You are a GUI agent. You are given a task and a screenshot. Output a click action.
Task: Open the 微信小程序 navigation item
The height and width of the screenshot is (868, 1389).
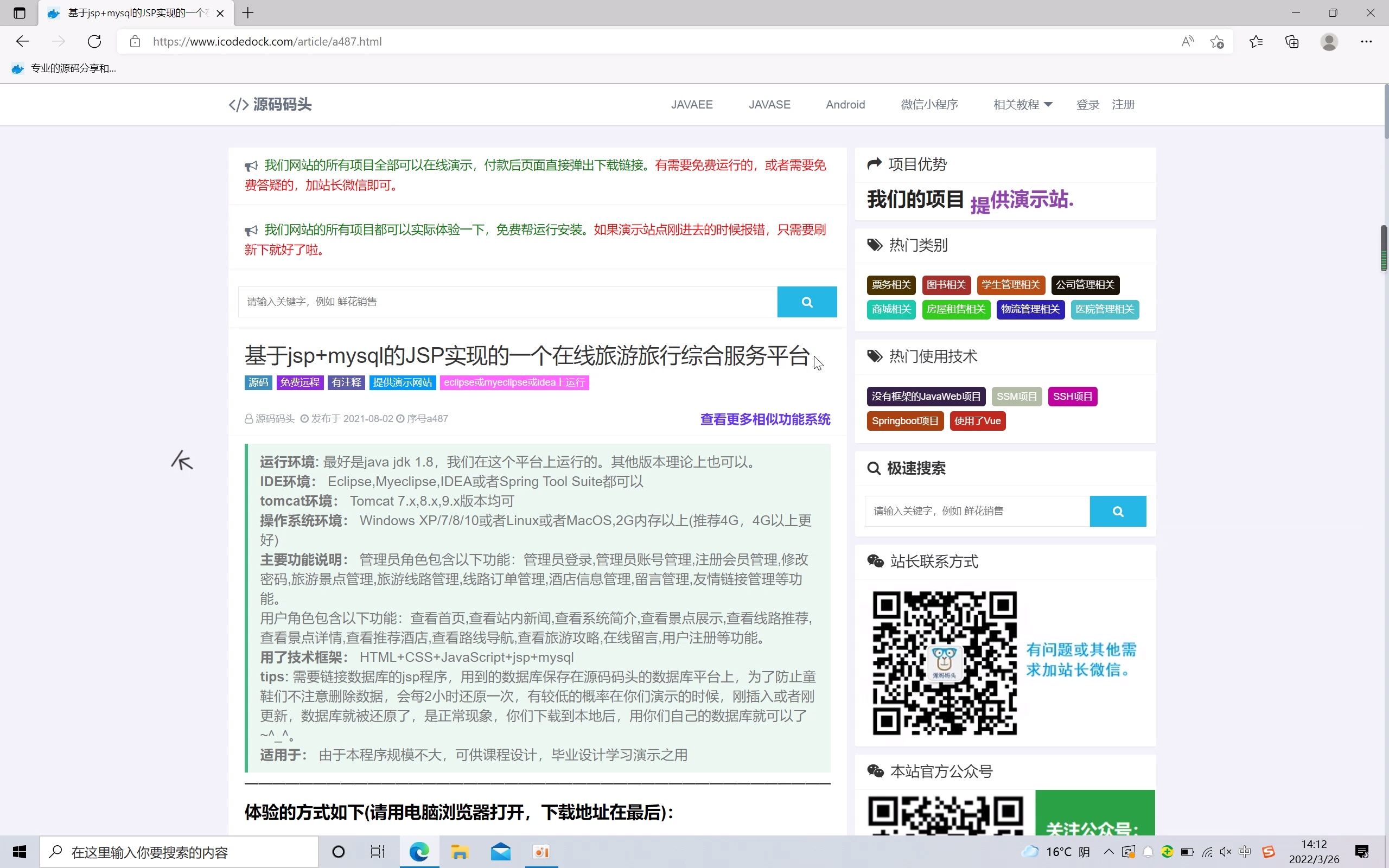929,105
